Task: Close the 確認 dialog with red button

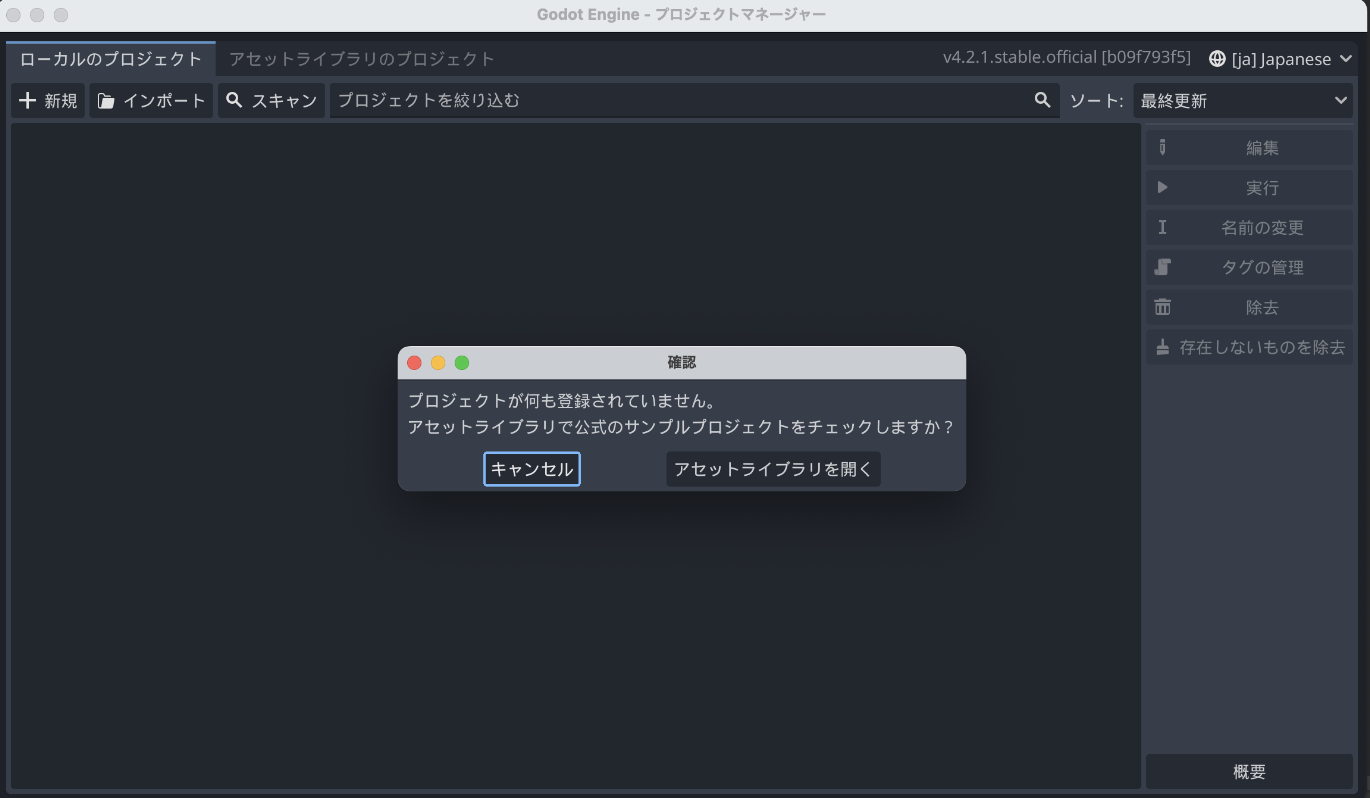Action: (414, 363)
